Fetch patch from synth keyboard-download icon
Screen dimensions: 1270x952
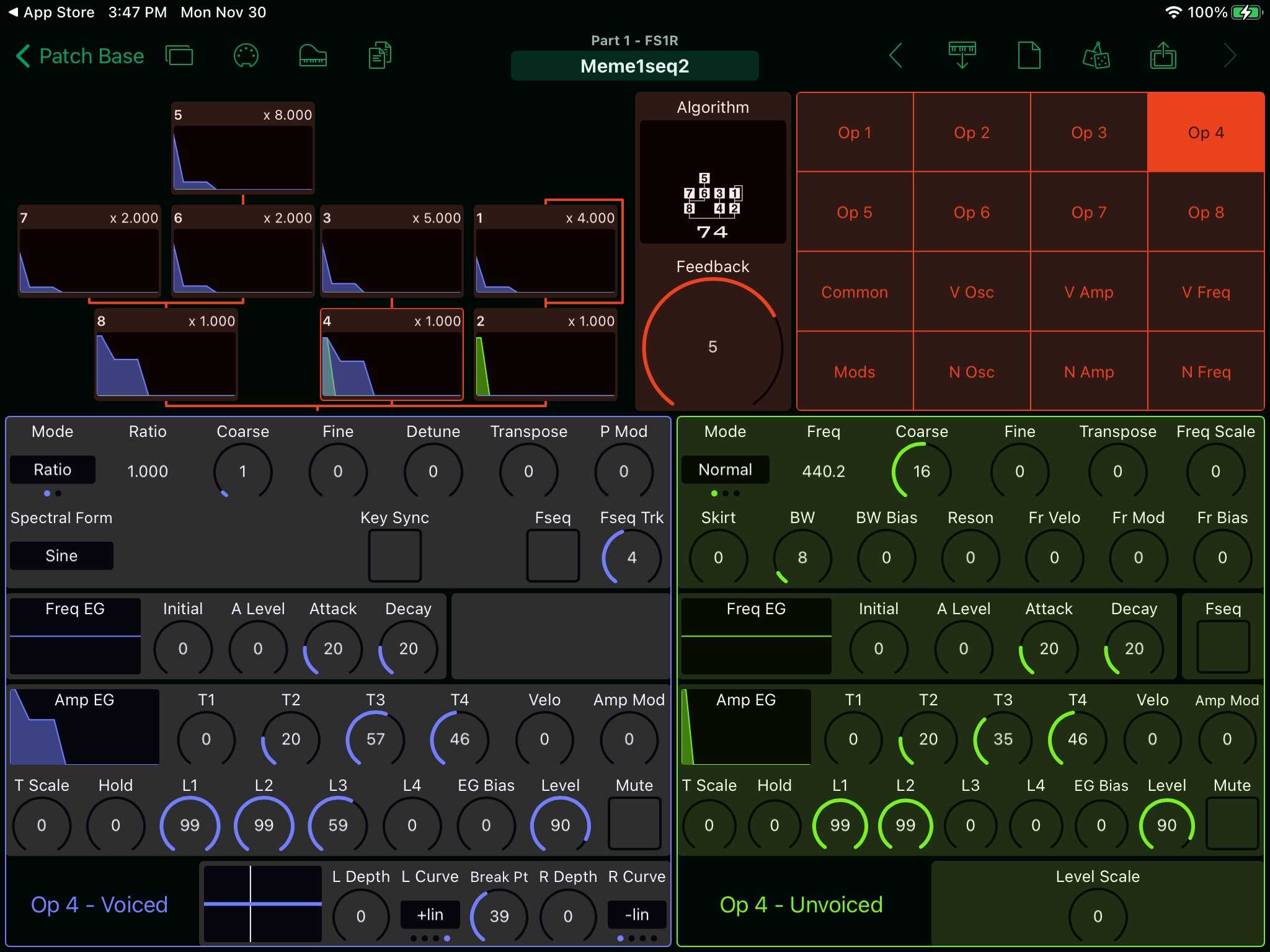[962, 56]
